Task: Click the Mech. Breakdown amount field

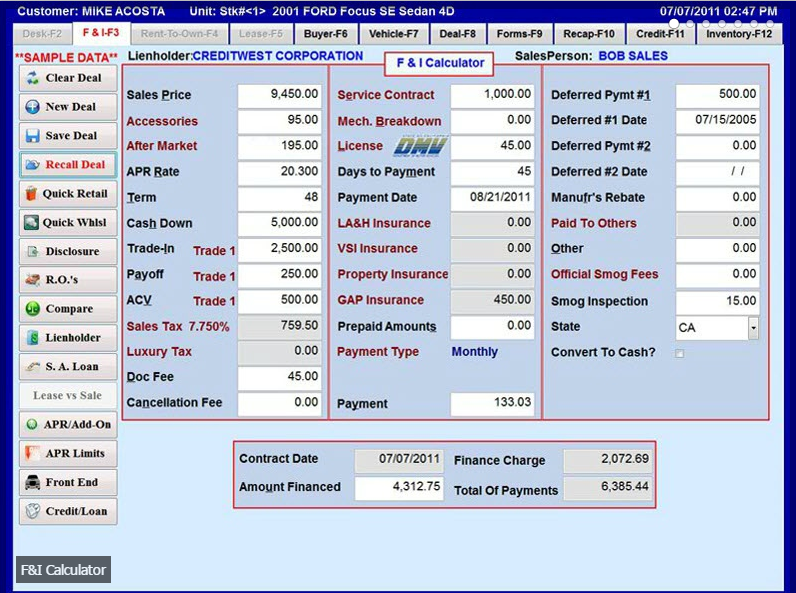Action: point(492,121)
